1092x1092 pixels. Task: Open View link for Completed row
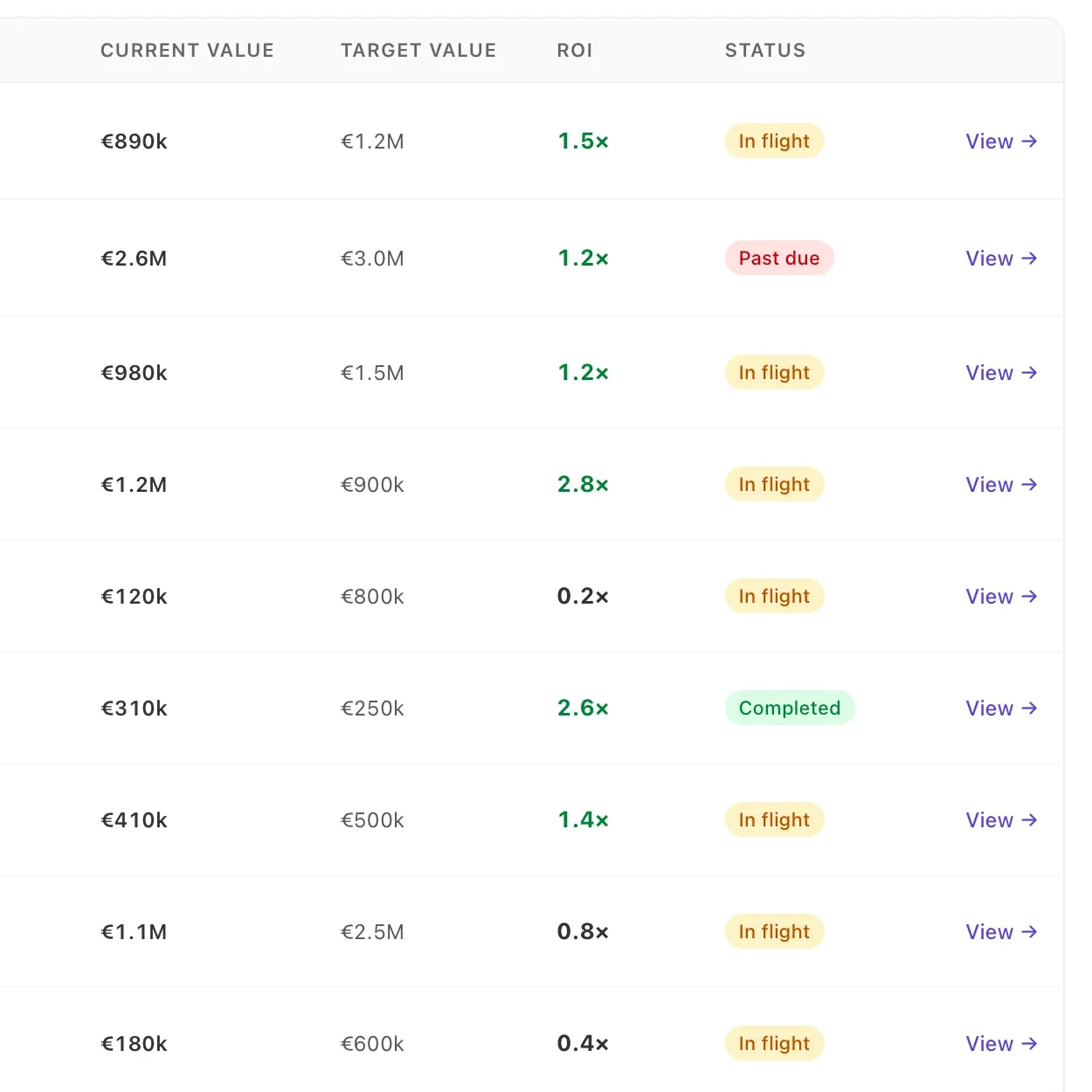pos(1001,708)
